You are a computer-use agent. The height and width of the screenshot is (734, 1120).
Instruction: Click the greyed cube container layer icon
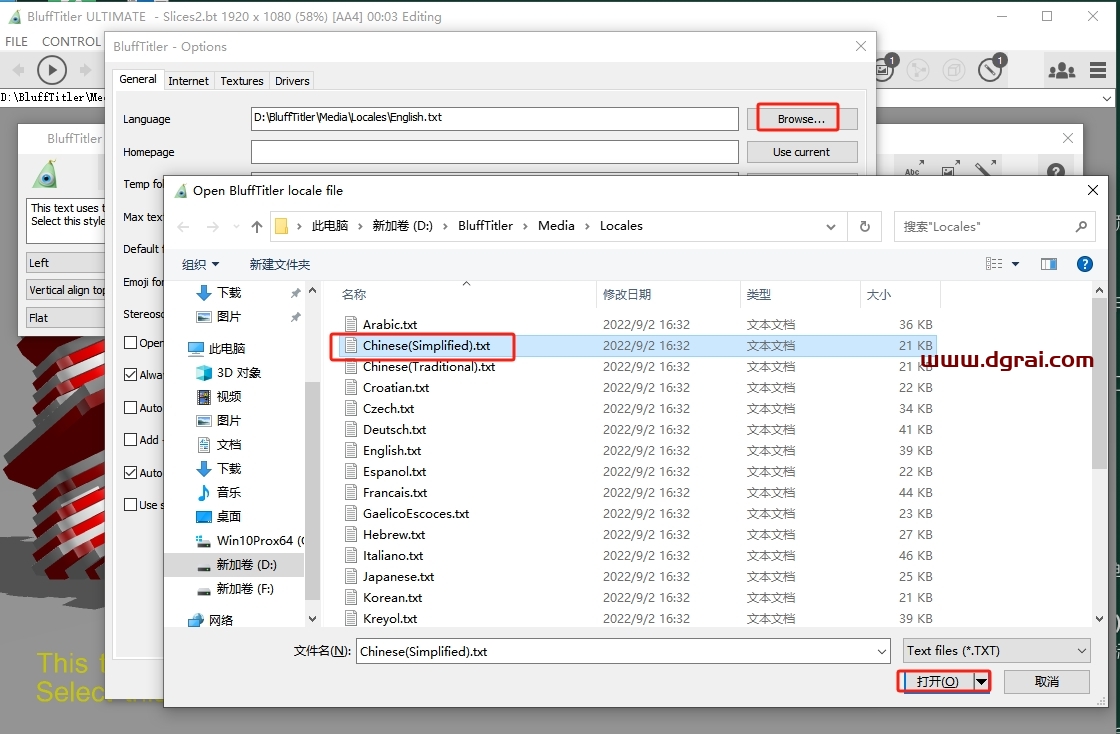[954, 70]
